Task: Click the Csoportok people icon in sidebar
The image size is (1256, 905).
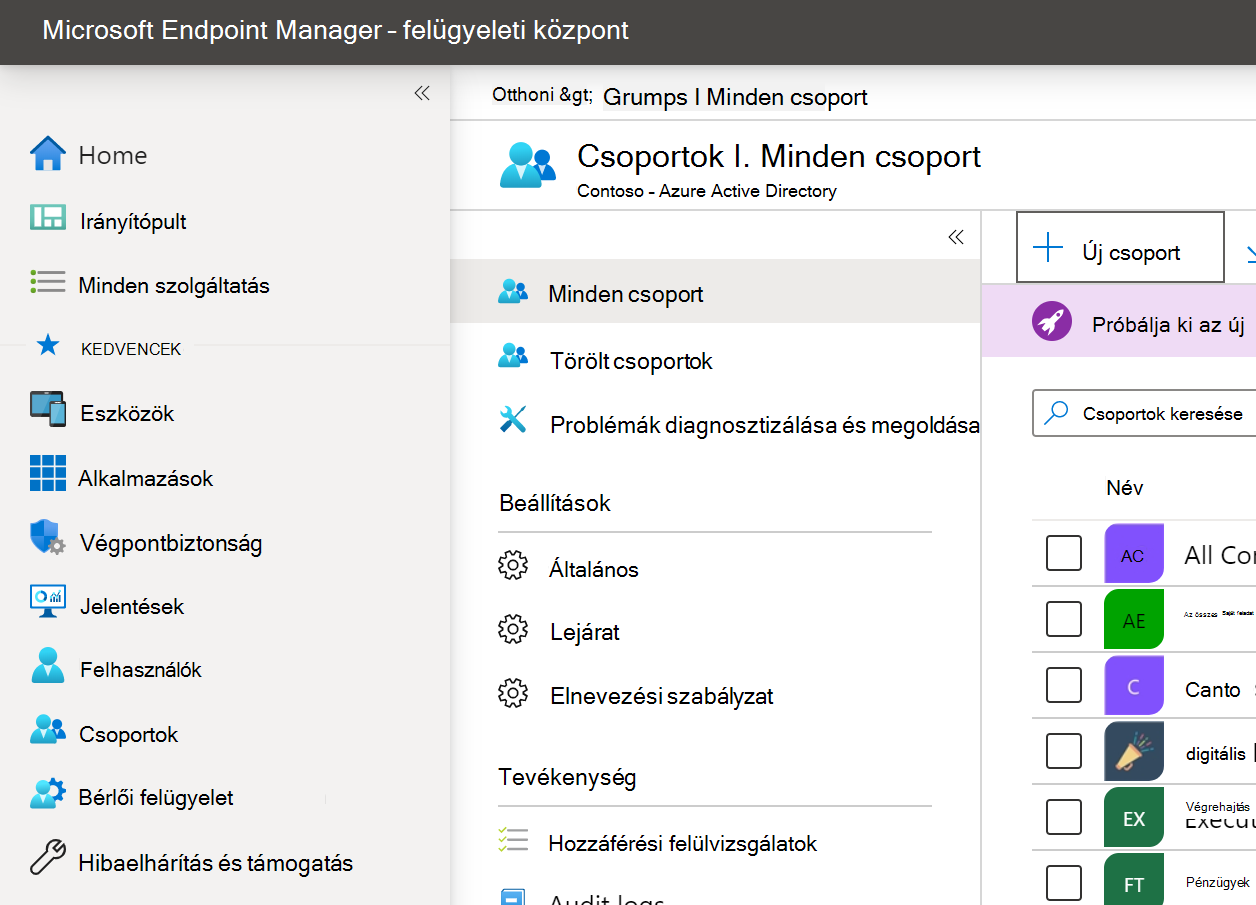Action: pyautogui.click(x=47, y=731)
